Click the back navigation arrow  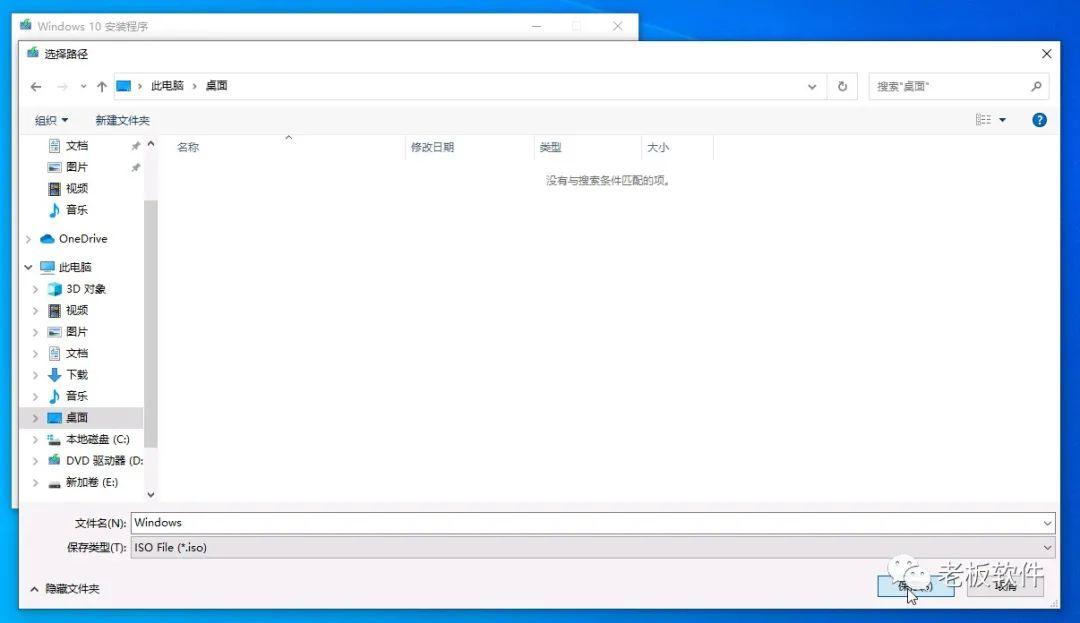point(36,86)
